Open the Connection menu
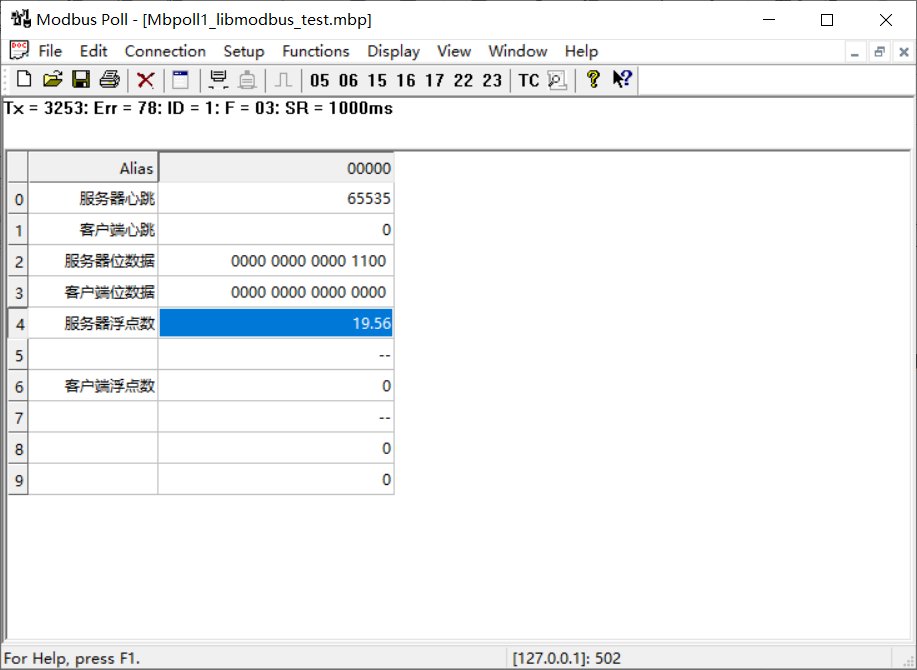 coord(166,51)
